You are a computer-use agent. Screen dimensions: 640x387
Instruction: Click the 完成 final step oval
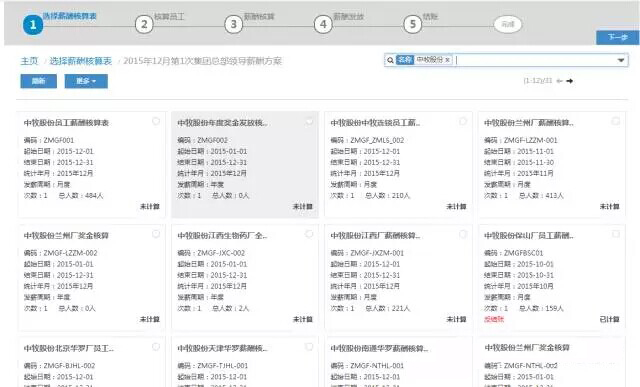point(507,24)
